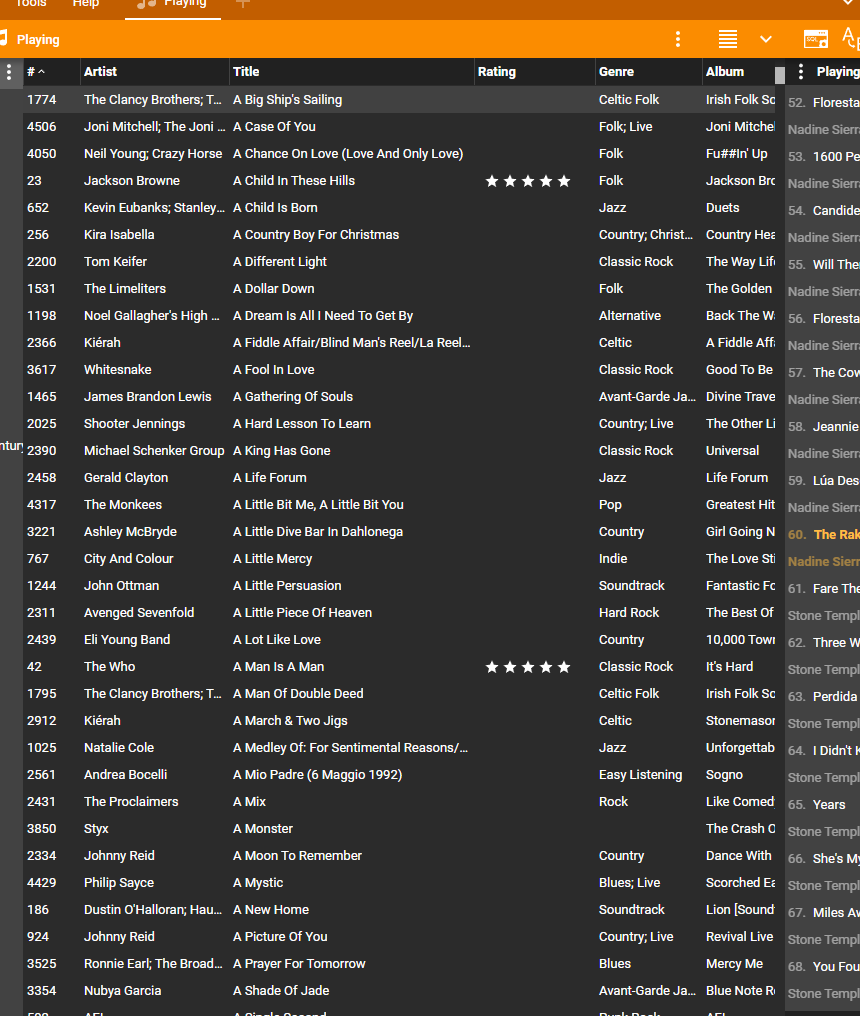This screenshot has width=860, height=1016.
Task: Open the SQL editor icon
Action: (816, 39)
